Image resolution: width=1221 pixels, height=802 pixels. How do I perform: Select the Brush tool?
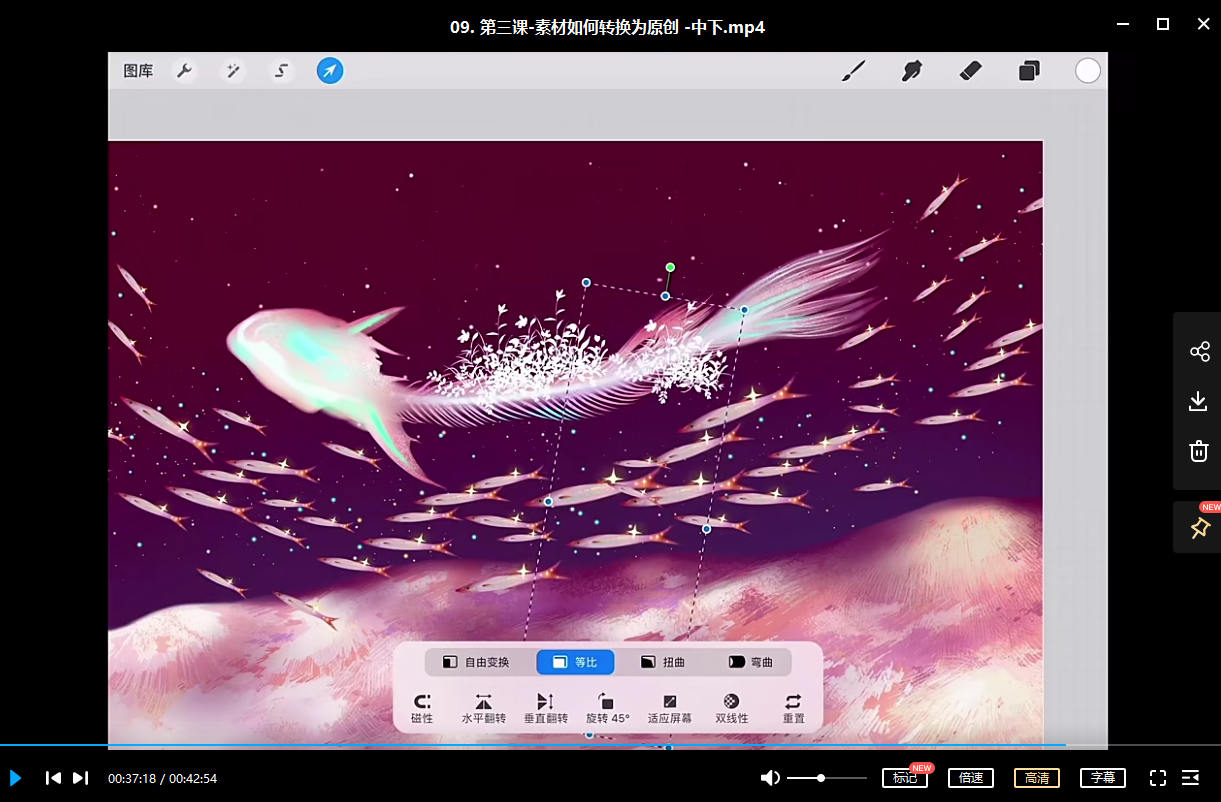(853, 71)
